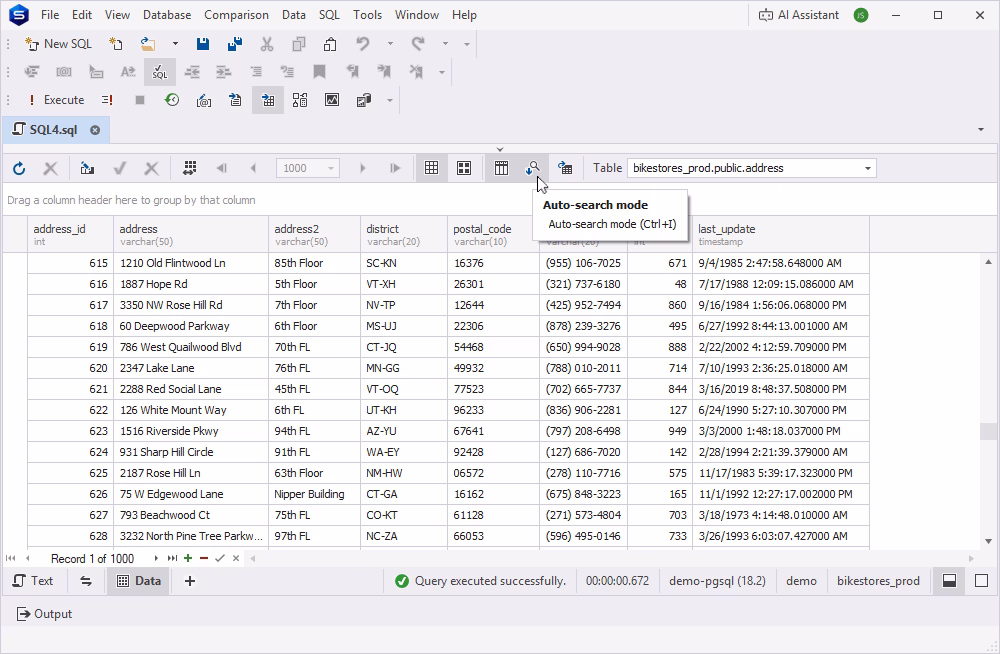The width and height of the screenshot is (1000, 654).
Task: Click the auto-size columns icon
Action: point(189,168)
